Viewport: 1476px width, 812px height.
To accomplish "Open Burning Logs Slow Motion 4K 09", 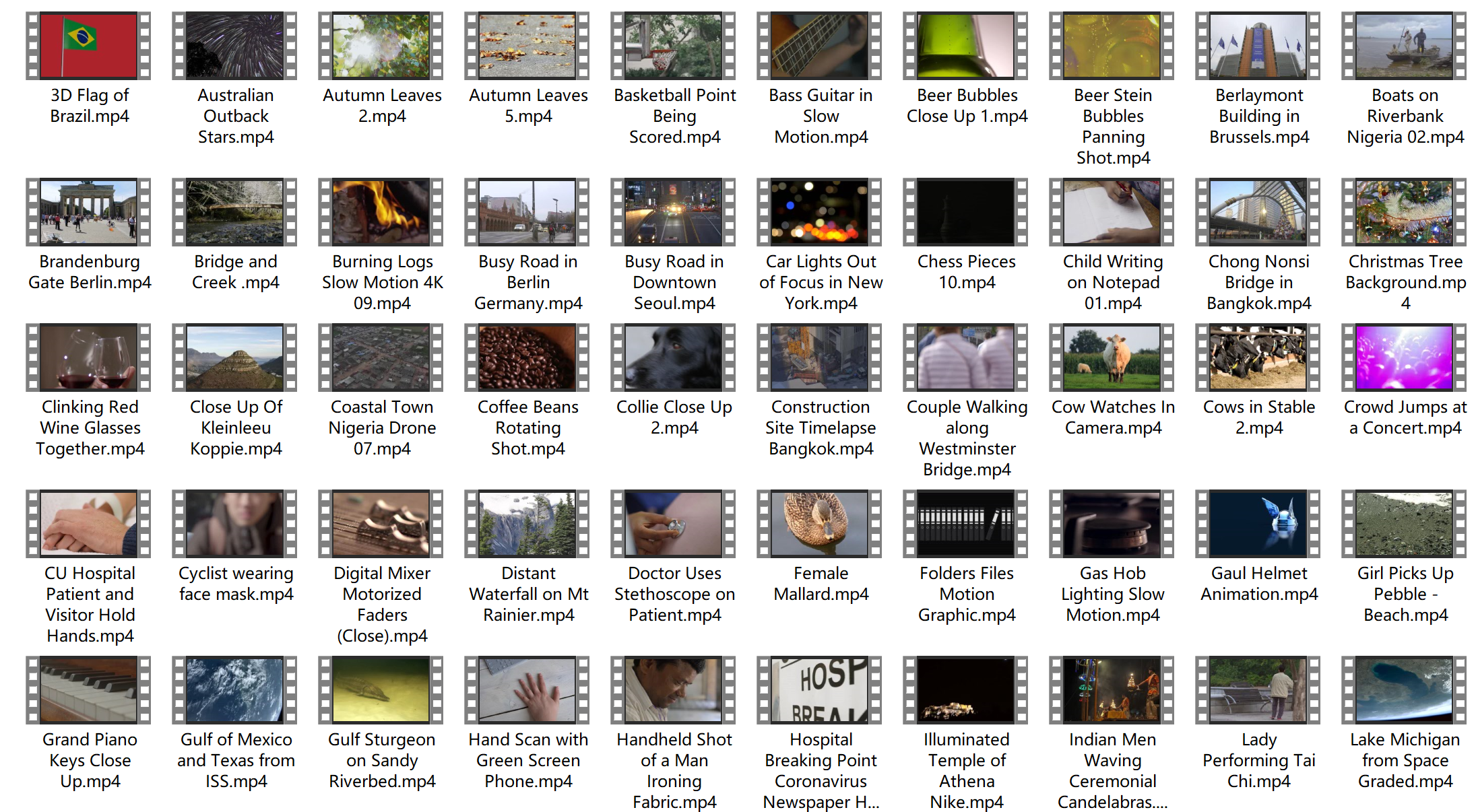I will tap(381, 211).
